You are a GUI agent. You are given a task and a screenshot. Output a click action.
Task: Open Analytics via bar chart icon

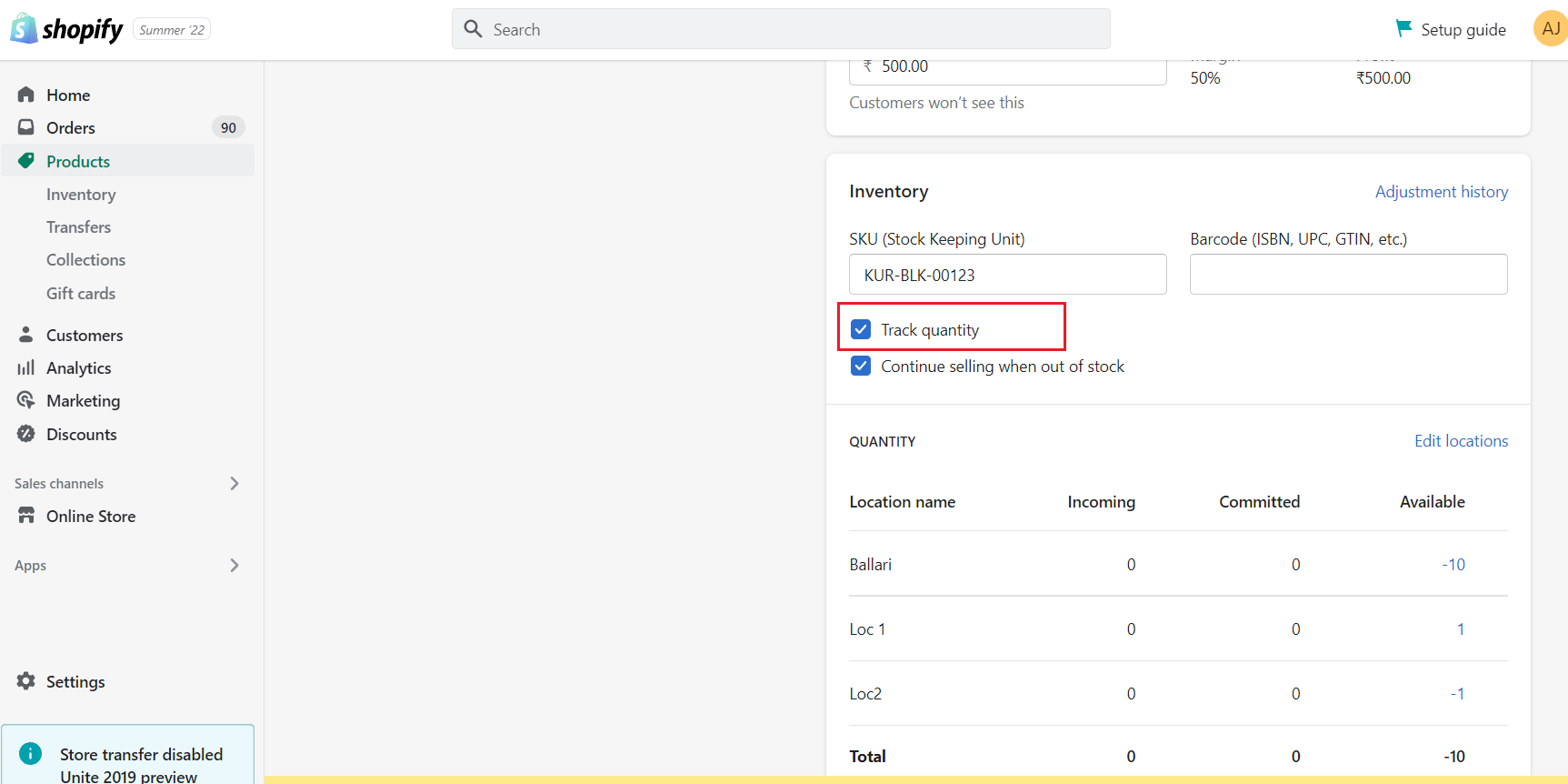tap(26, 367)
